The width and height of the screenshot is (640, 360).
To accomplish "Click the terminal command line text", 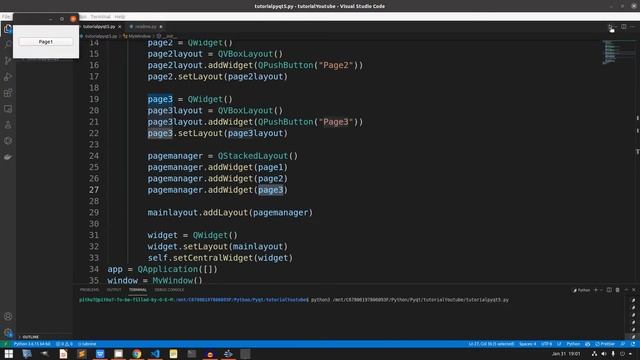I will 410,300.
